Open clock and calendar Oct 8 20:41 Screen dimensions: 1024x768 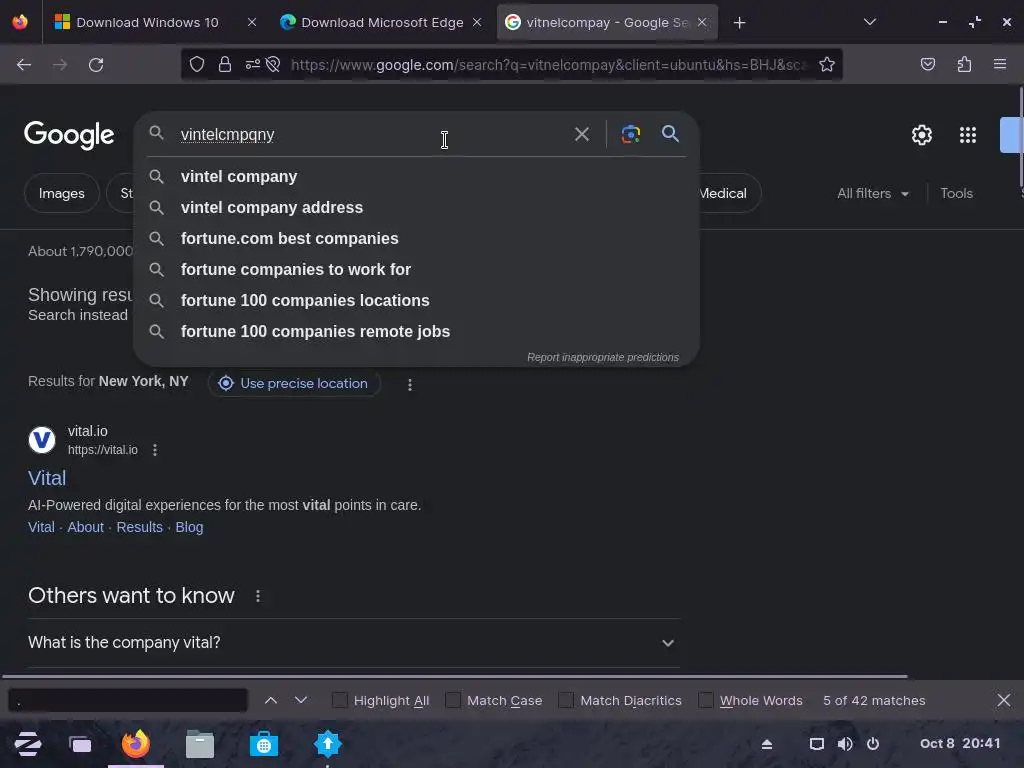959,744
